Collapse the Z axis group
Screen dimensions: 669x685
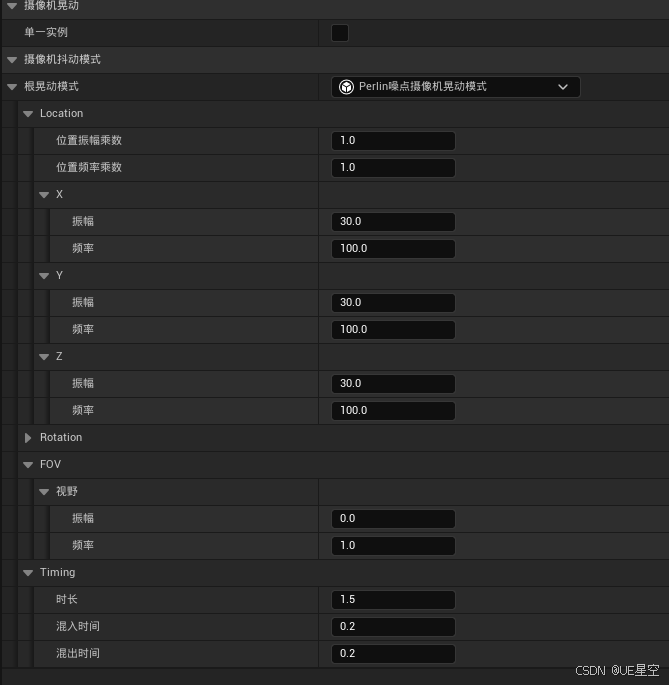click(x=44, y=357)
